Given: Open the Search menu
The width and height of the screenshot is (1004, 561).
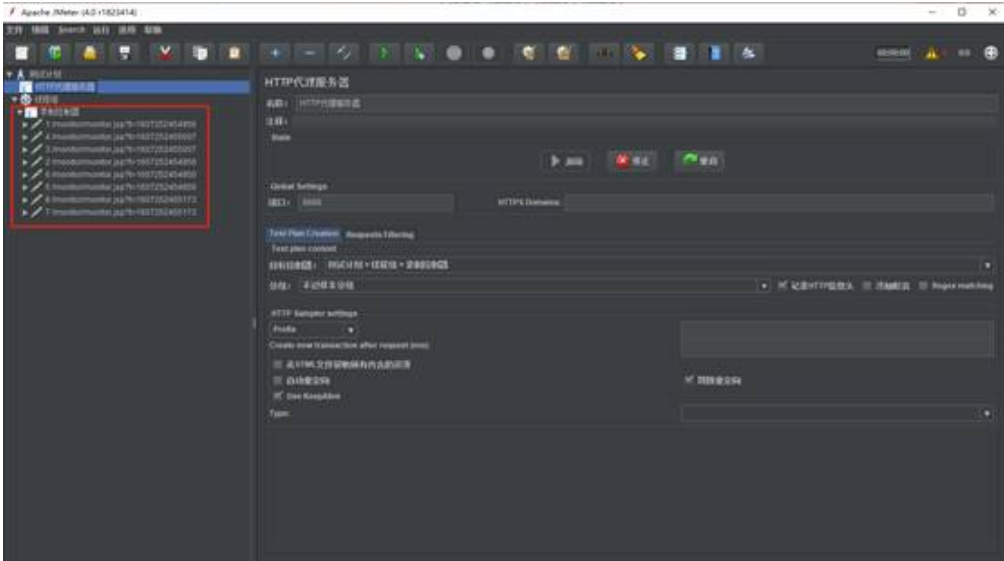Looking at the screenshot, I should coord(72,30).
